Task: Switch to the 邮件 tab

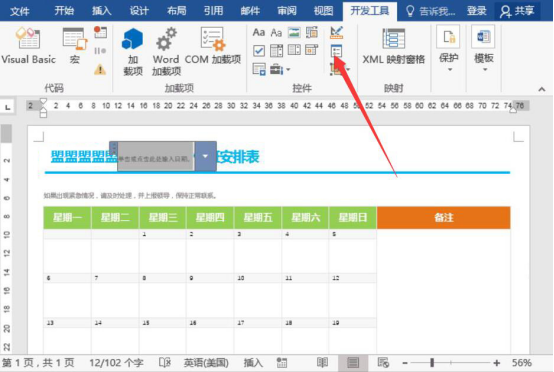Action: (x=250, y=11)
